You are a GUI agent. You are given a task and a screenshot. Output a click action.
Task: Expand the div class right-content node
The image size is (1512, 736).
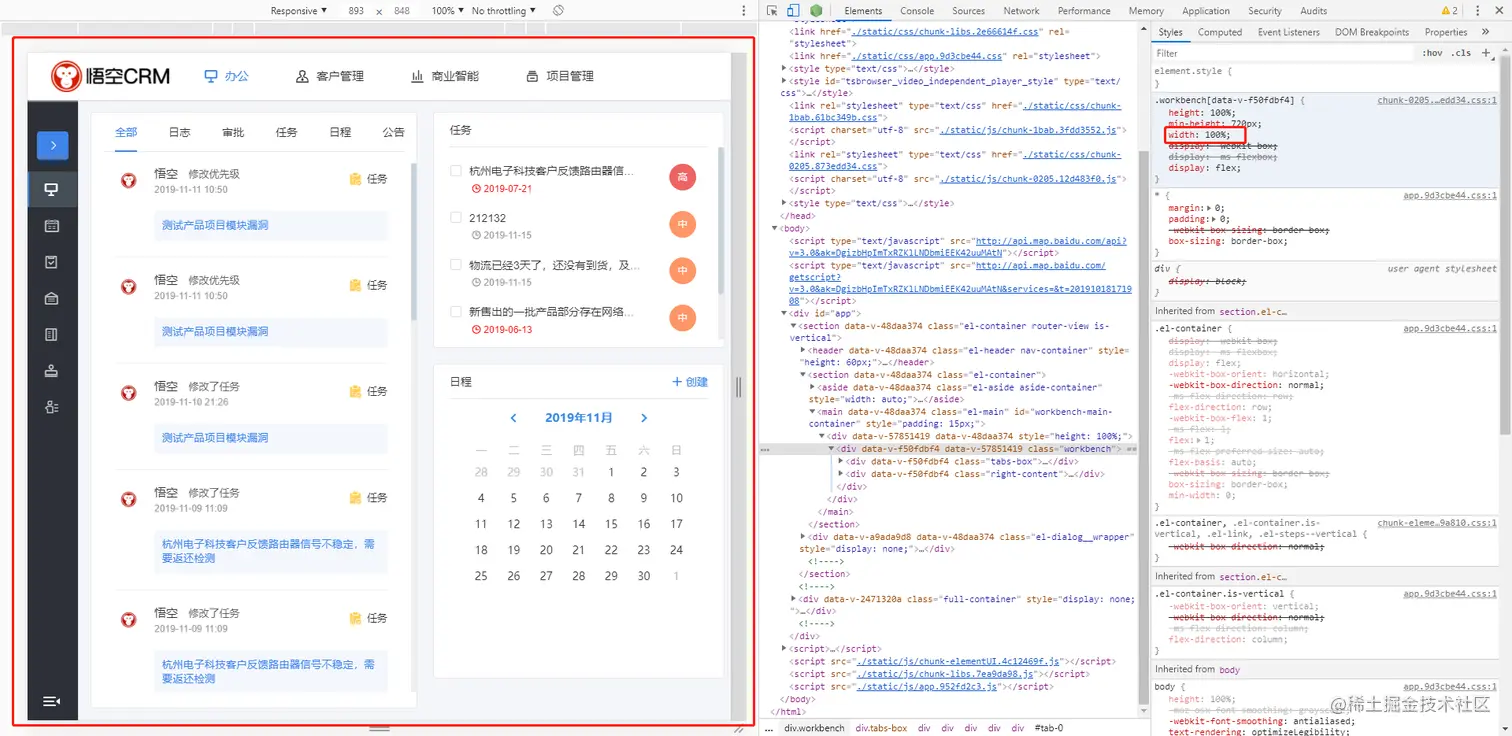click(841, 474)
